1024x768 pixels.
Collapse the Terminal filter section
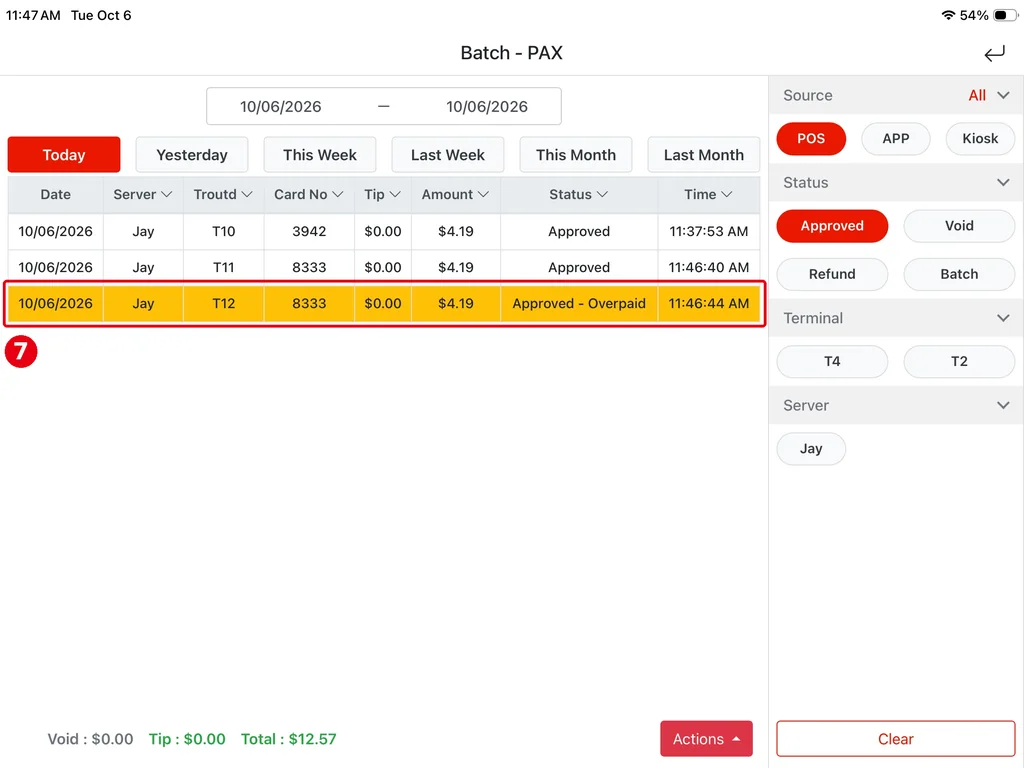[x=1004, y=318]
